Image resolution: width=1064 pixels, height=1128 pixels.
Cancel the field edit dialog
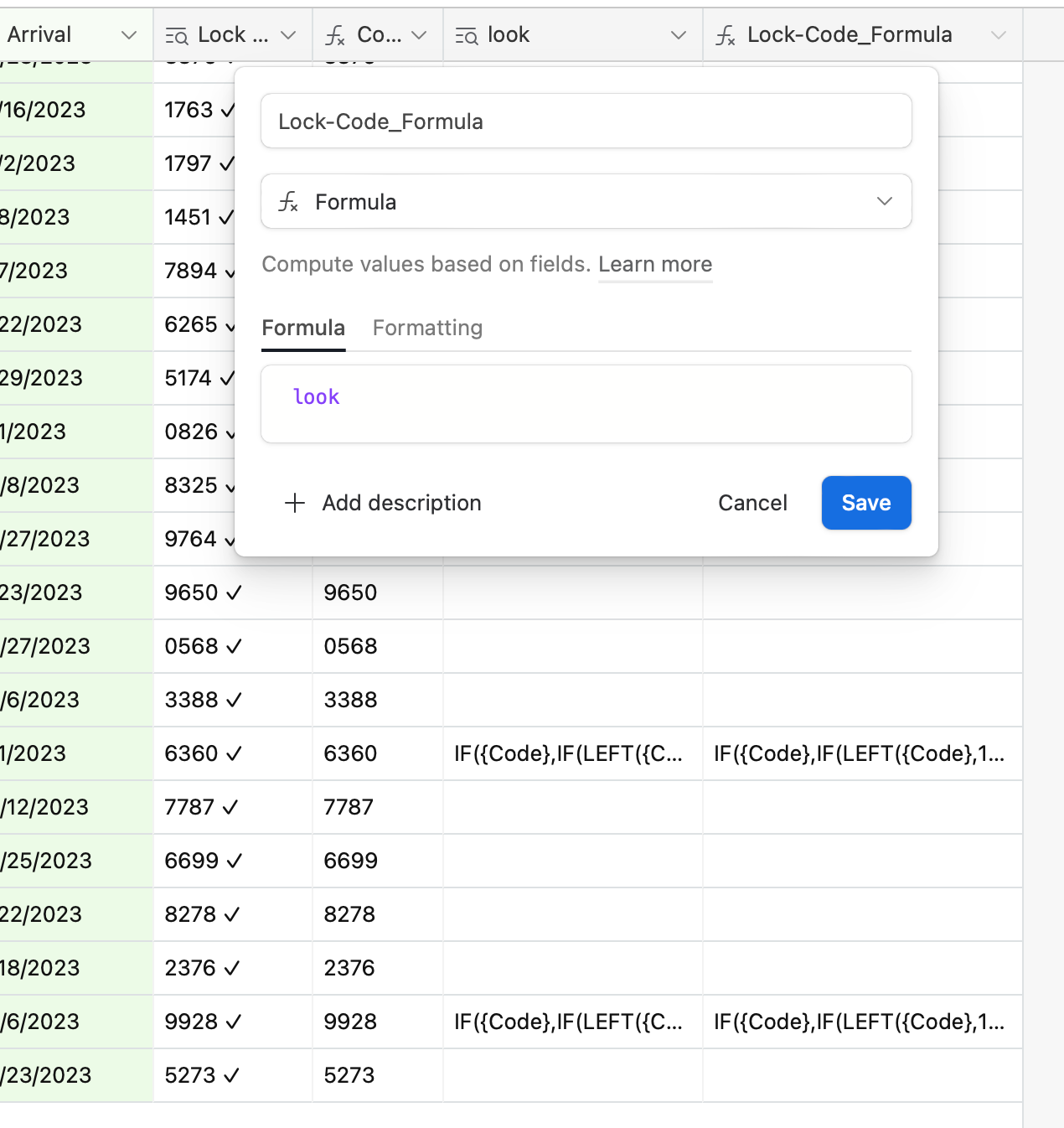click(752, 503)
